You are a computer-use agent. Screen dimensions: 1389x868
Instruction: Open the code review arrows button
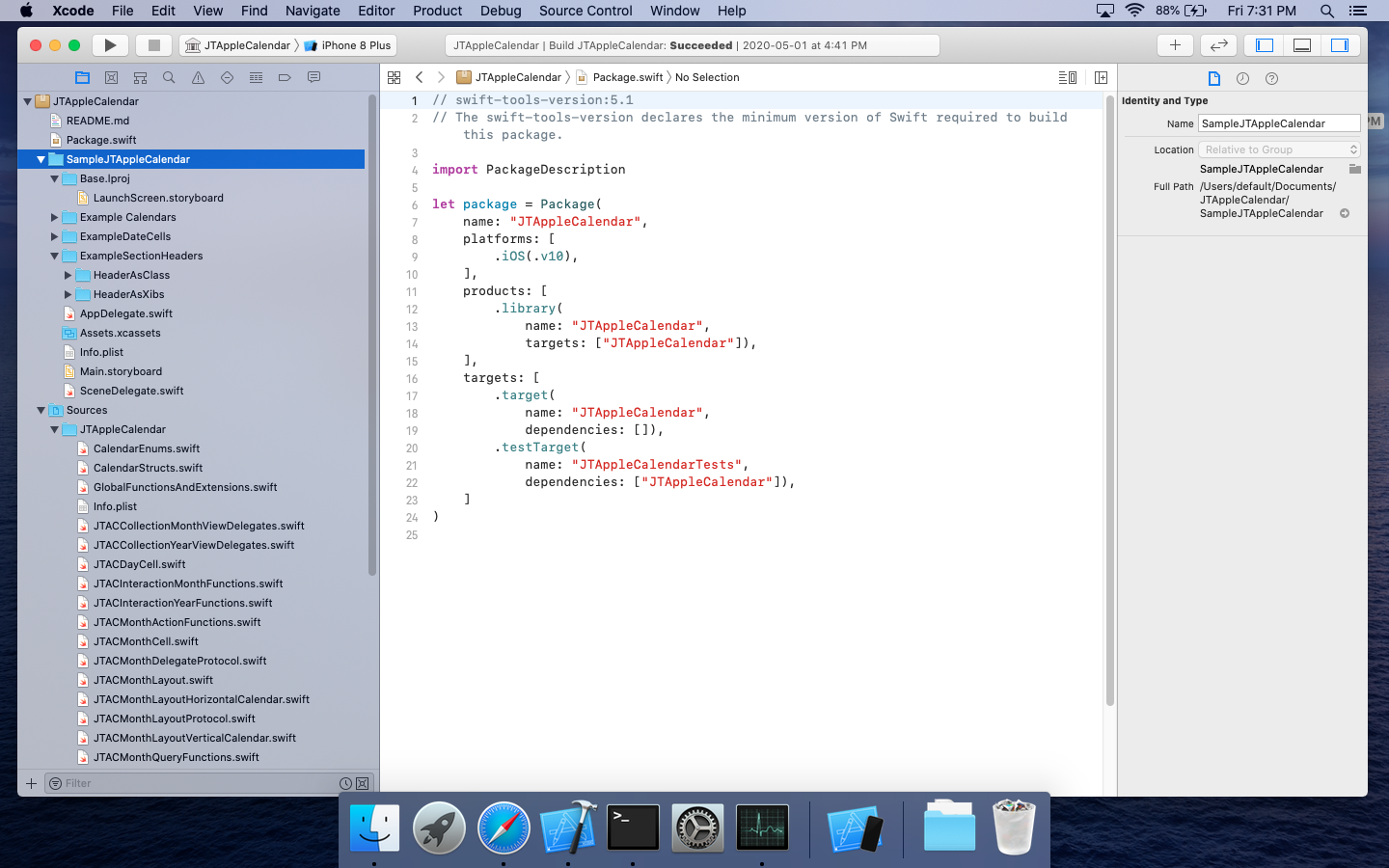(x=1218, y=45)
